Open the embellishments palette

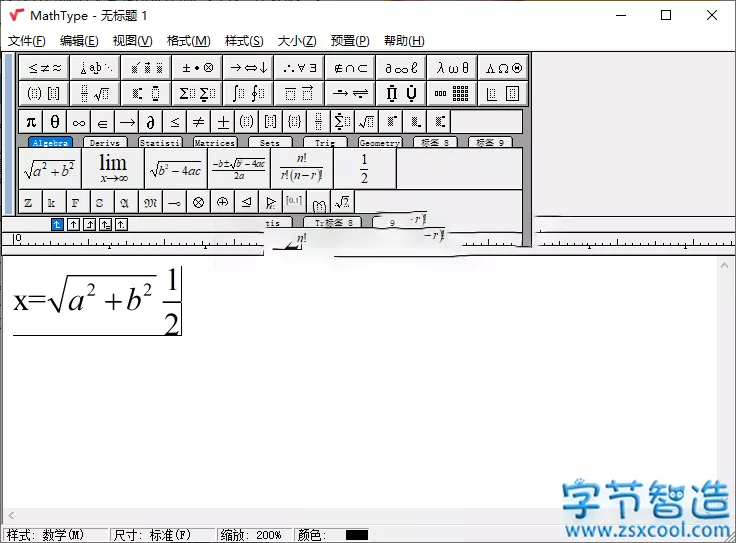[x=147, y=68]
